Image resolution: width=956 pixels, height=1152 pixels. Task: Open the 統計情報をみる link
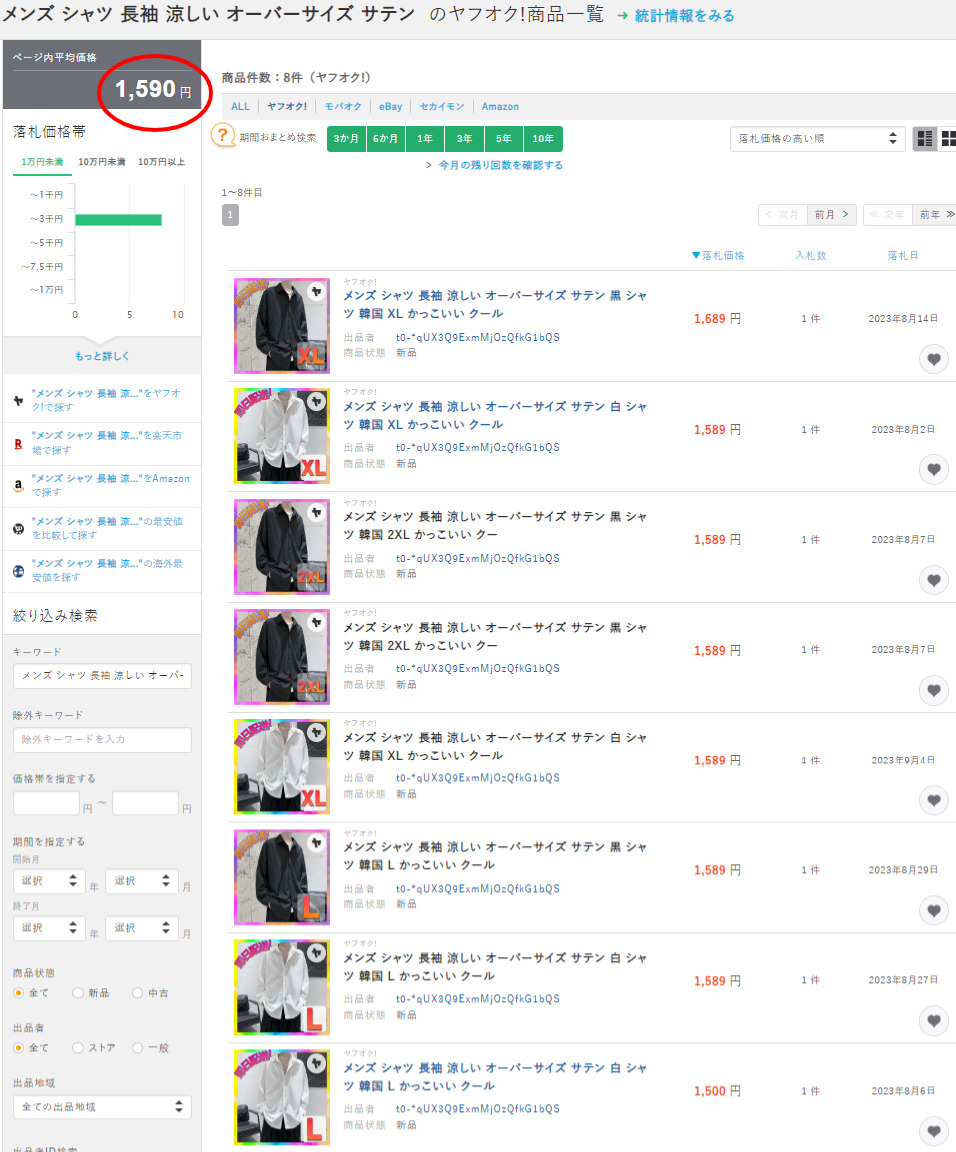click(684, 16)
